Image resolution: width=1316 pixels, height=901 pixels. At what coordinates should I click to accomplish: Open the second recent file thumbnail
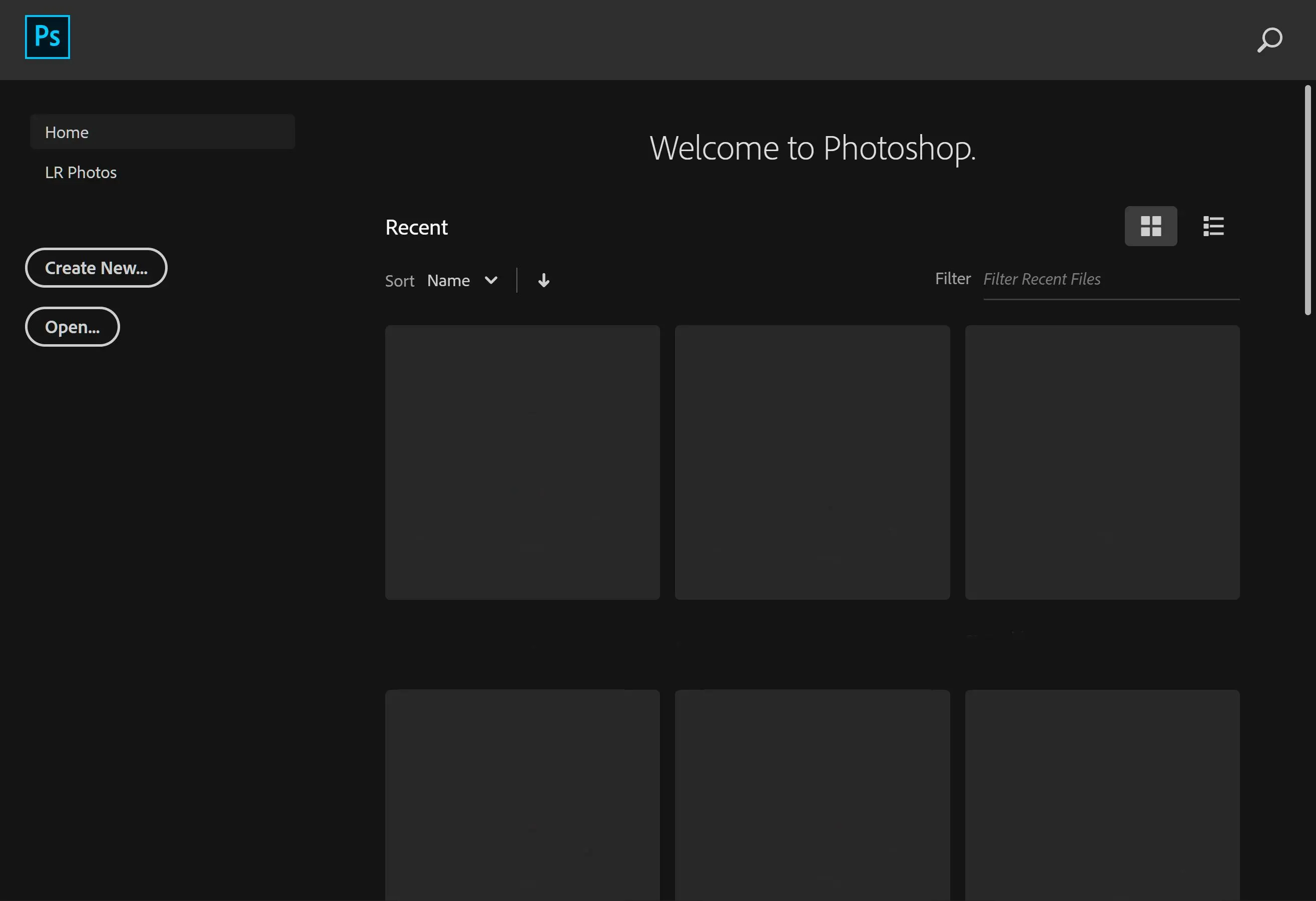click(x=812, y=461)
